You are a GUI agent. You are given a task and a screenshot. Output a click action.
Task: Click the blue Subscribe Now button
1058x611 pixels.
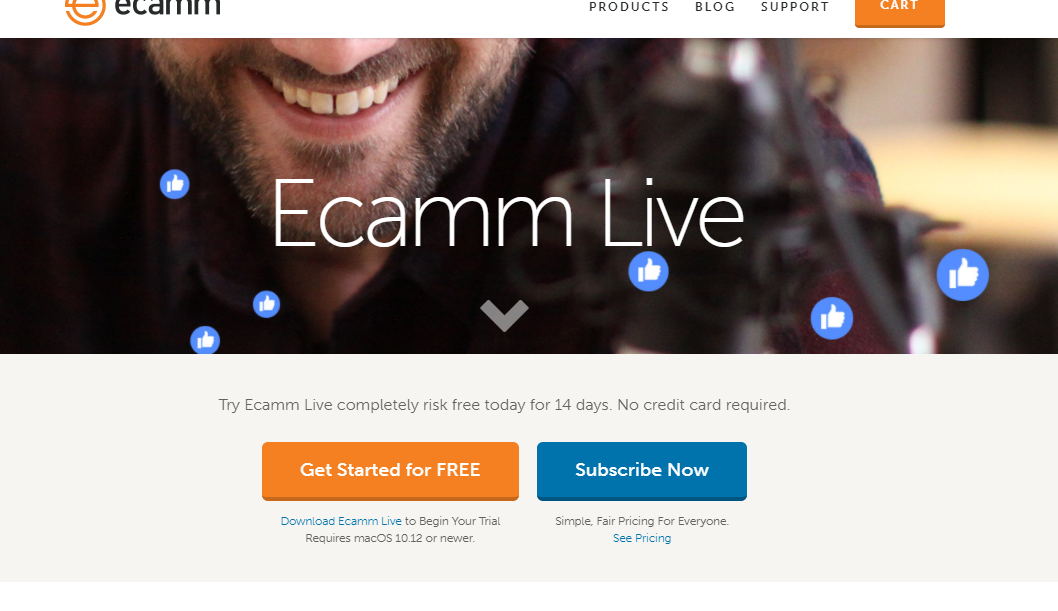642,471
